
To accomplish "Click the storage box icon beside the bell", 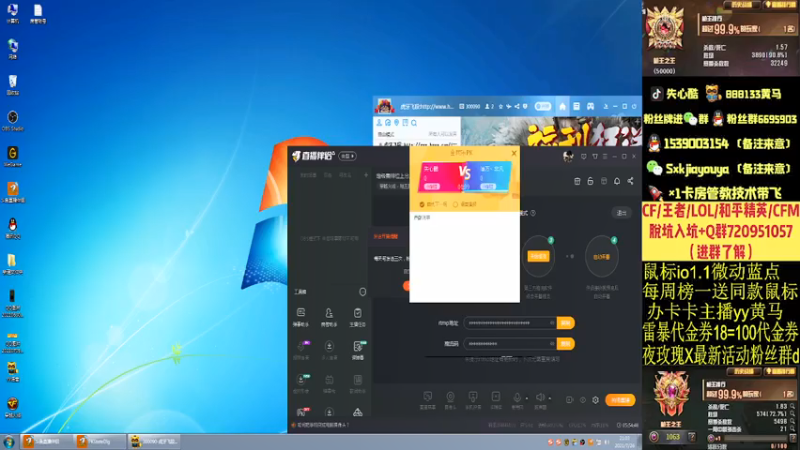I will (x=604, y=181).
